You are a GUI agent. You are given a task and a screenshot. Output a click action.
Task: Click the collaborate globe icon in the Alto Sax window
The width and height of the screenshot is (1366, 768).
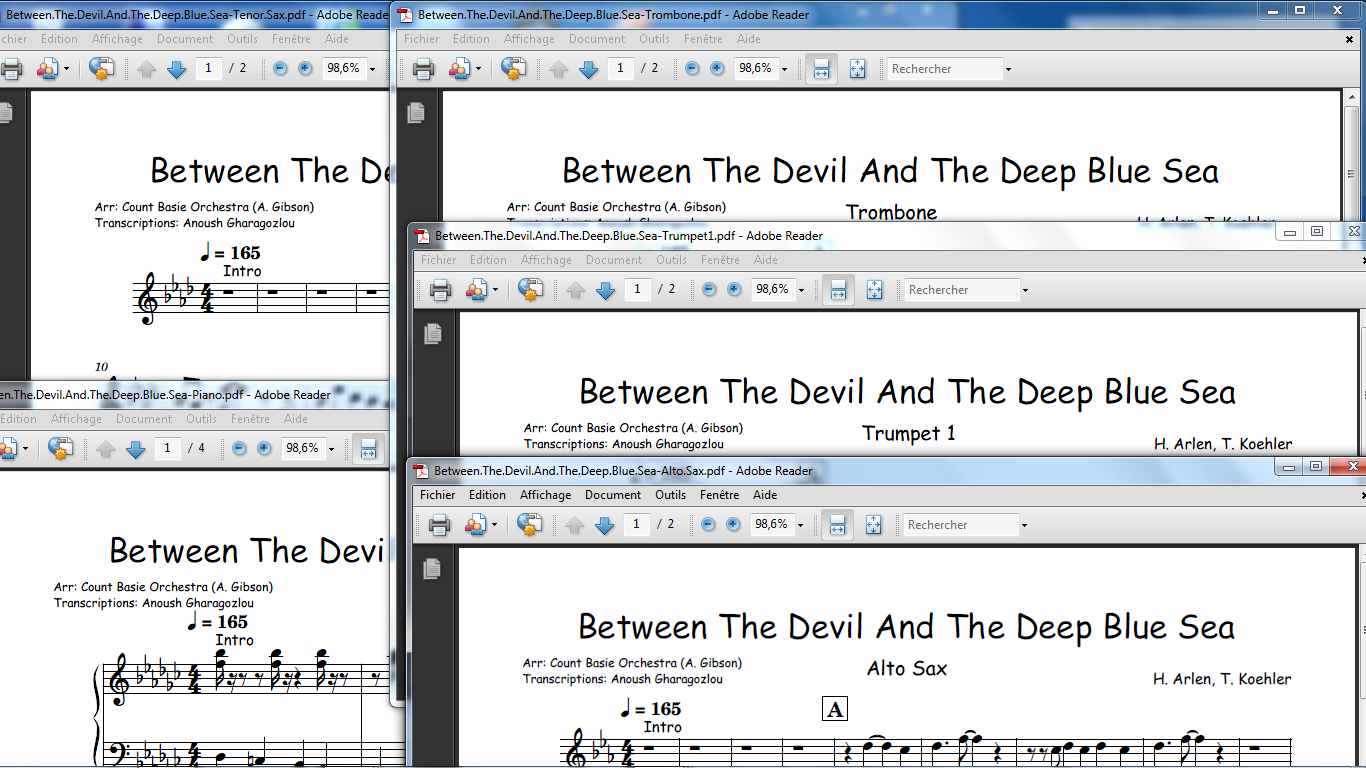(530, 525)
